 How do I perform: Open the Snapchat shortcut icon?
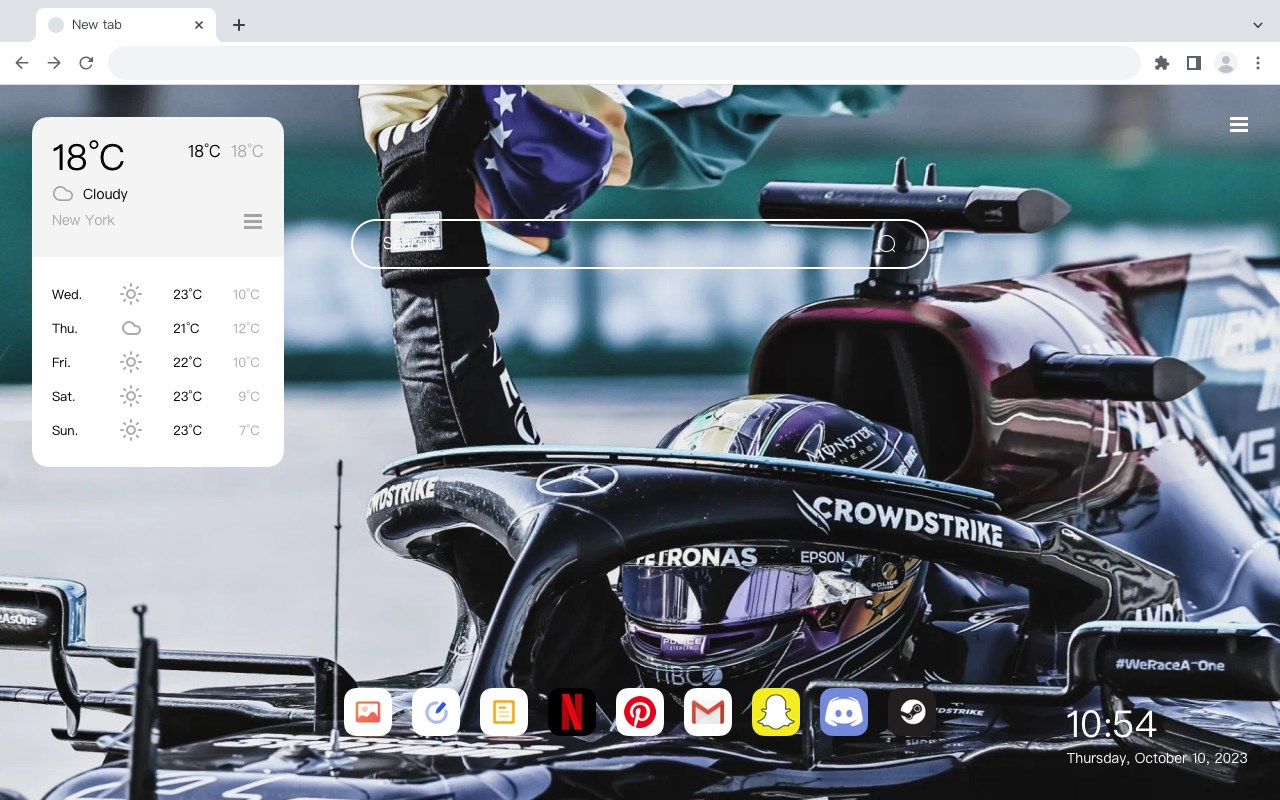[776, 712]
